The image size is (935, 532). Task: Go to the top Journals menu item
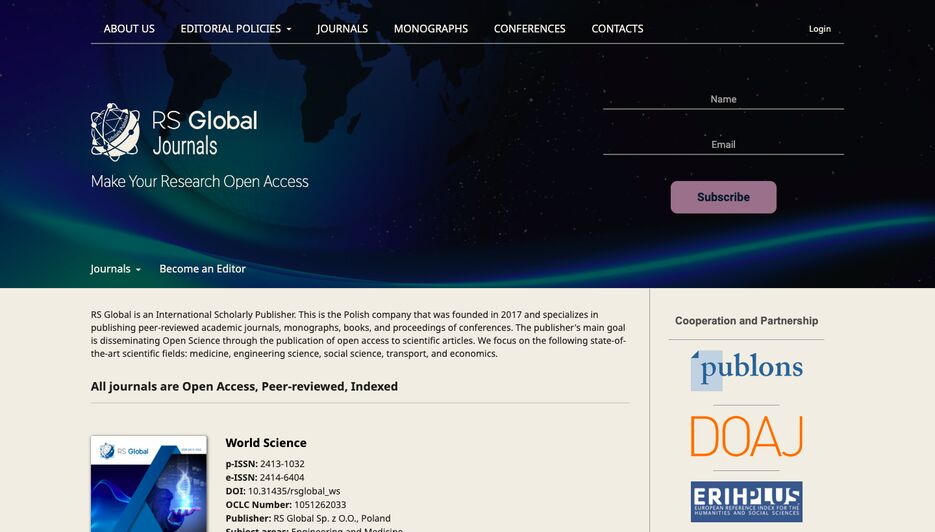click(342, 29)
